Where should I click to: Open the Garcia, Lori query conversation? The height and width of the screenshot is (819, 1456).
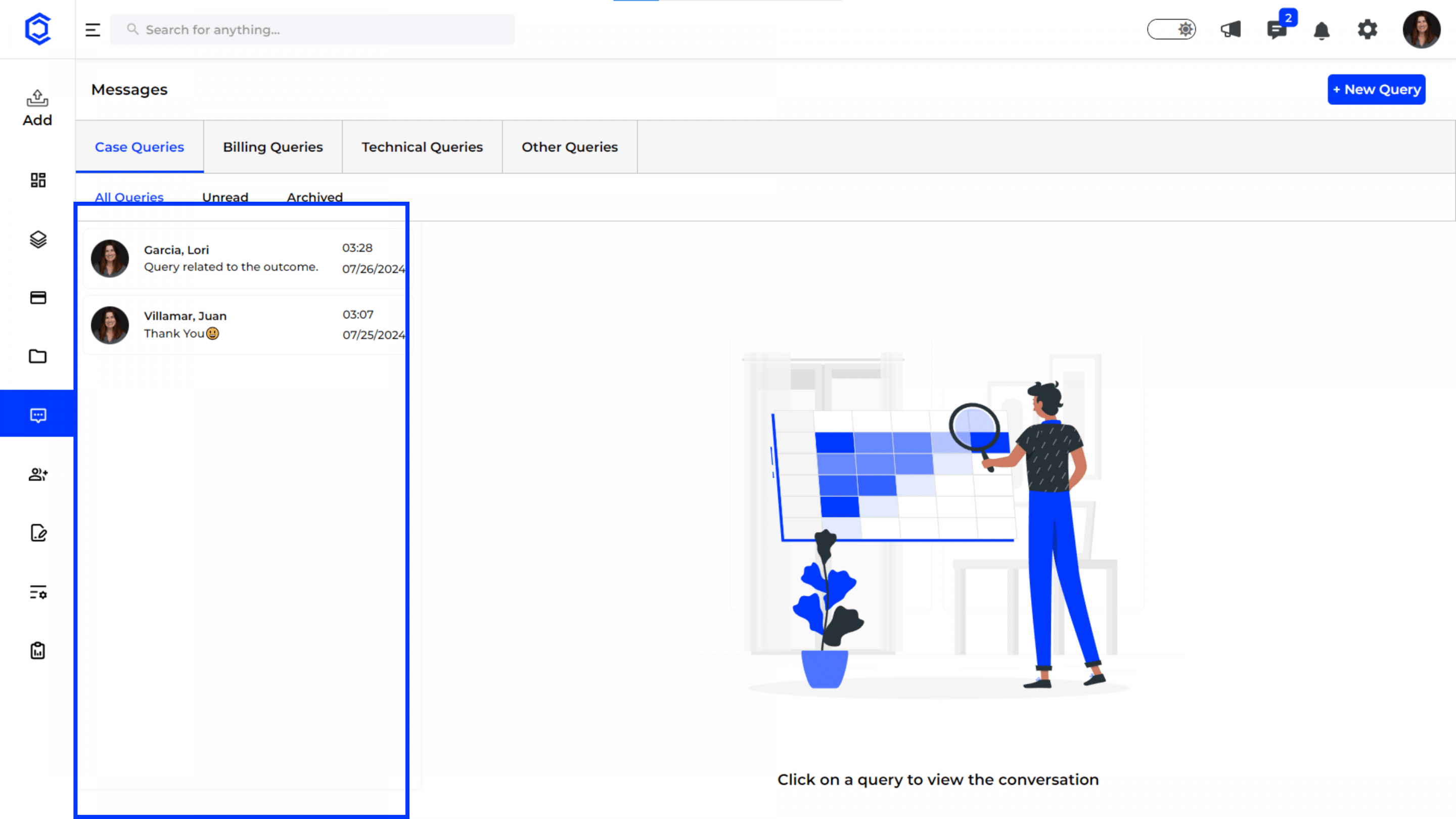coord(248,258)
